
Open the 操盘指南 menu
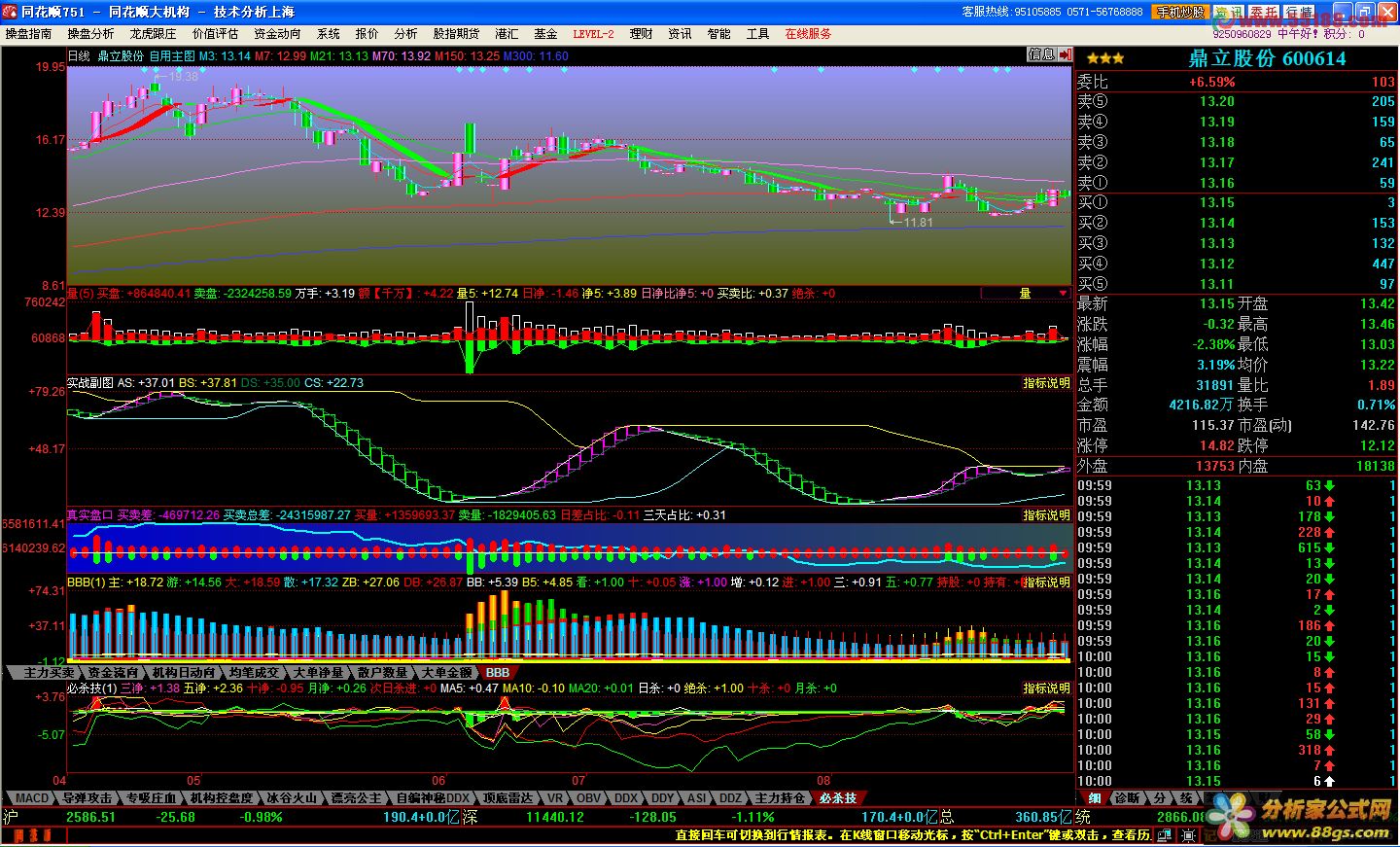[29, 34]
